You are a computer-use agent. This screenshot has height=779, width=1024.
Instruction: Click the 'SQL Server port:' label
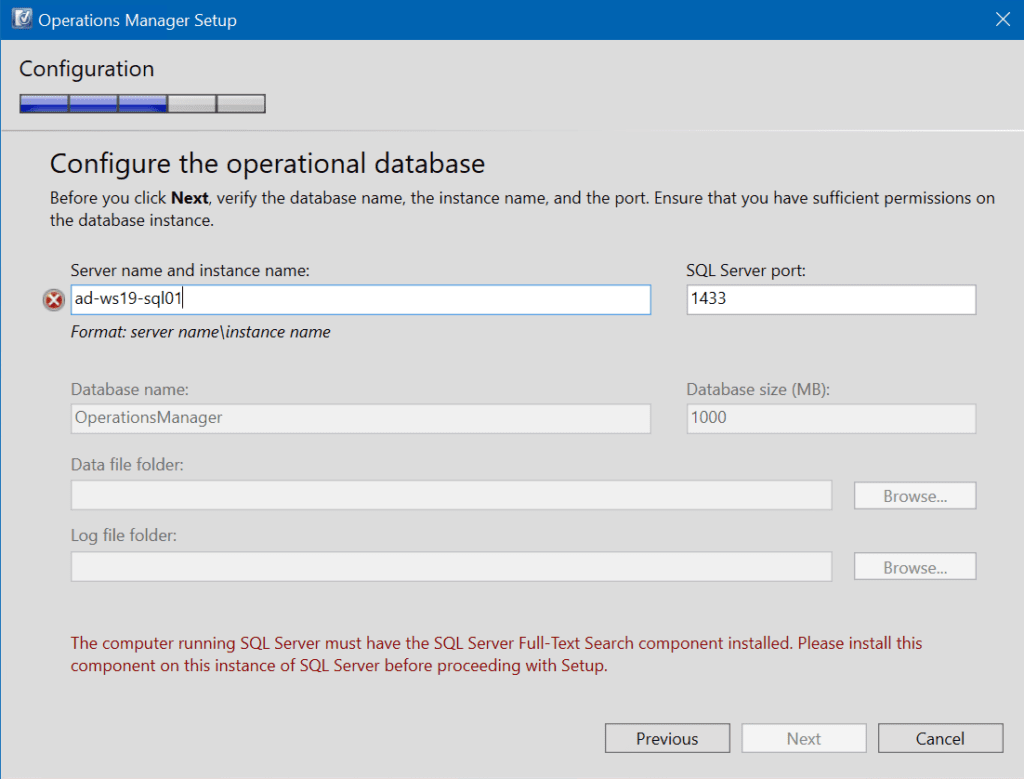746,270
